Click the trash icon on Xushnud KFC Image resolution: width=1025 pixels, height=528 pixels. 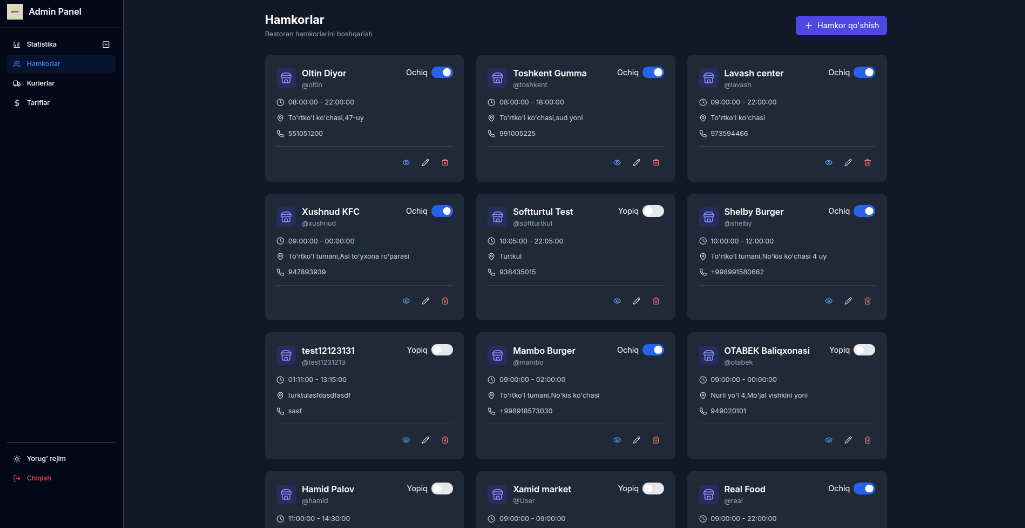[x=445, y=301]
